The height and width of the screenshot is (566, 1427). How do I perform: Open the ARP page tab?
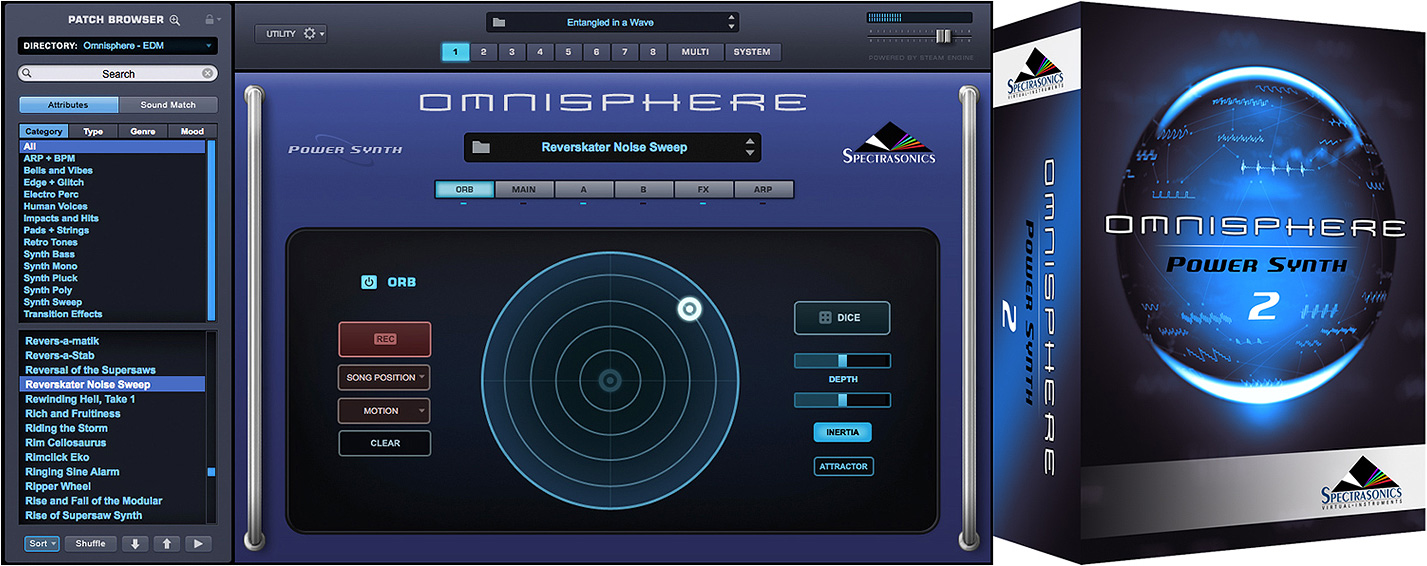pos(764,189)
